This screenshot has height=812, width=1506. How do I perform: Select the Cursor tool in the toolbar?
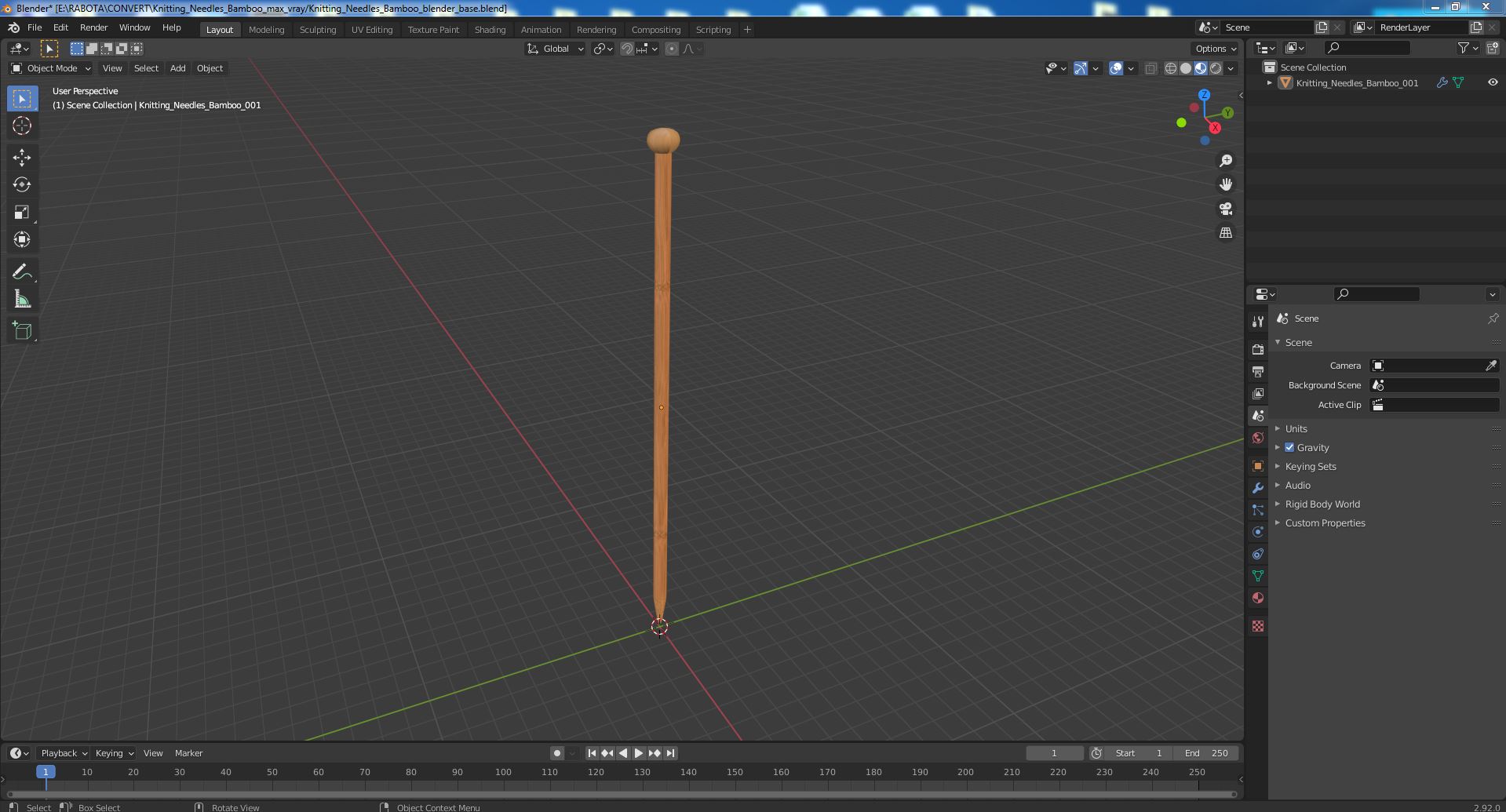click(22, 126)
